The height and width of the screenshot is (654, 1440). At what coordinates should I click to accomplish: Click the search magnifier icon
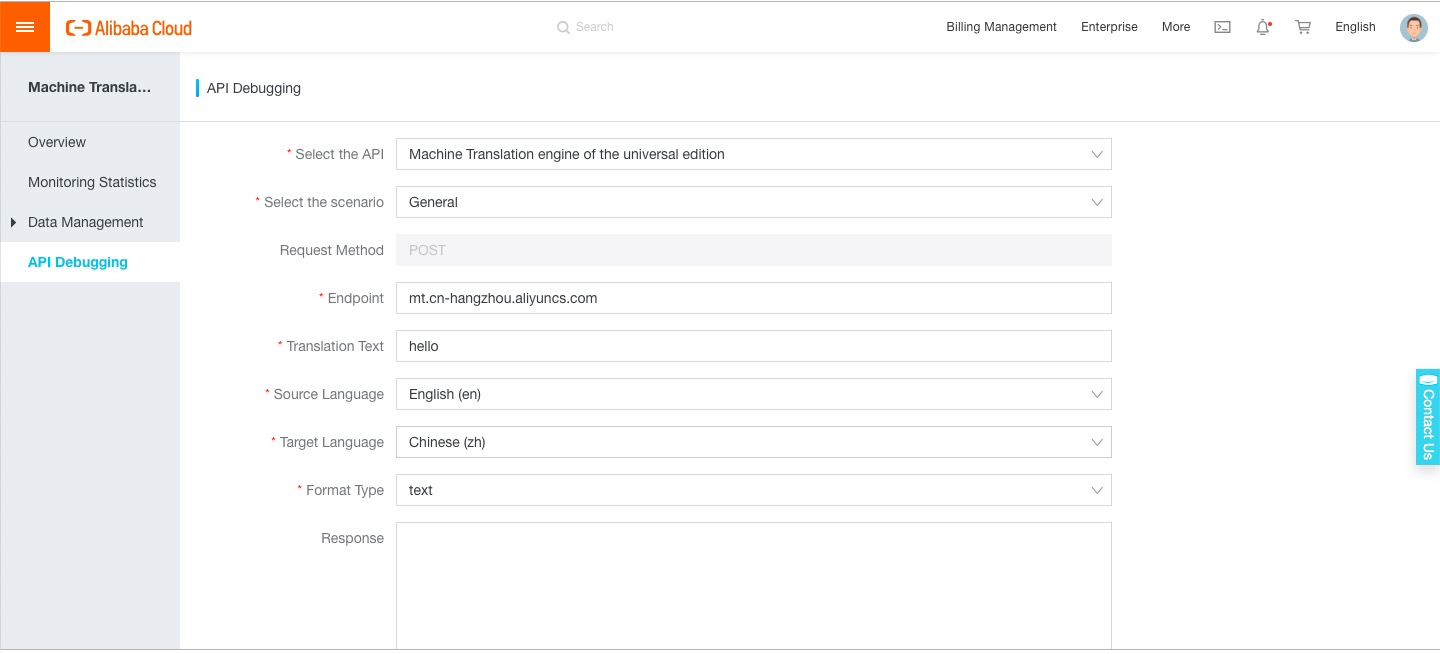pos(563,27)
